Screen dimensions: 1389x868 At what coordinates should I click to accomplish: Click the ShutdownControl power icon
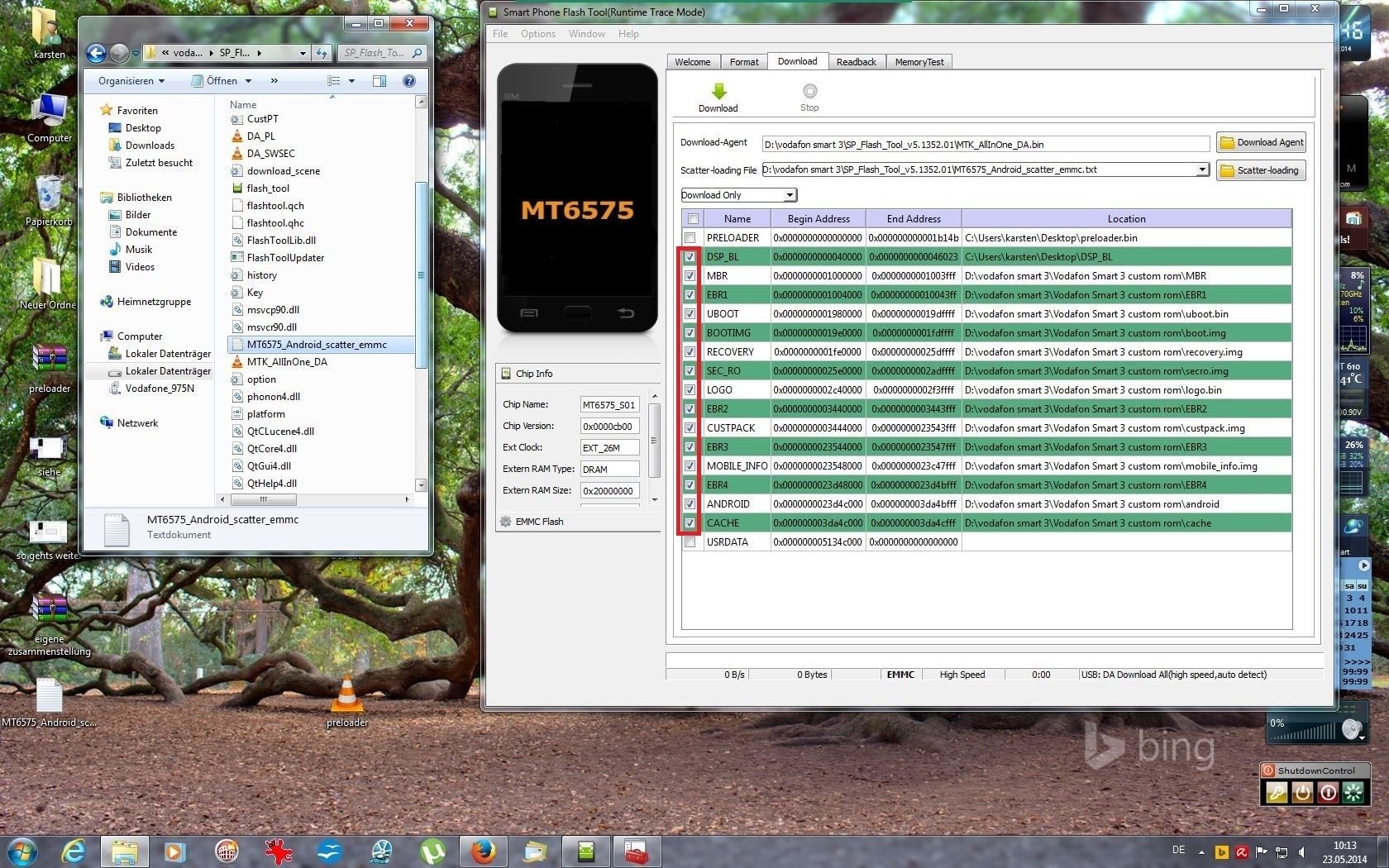click(x=1302, y=793)
